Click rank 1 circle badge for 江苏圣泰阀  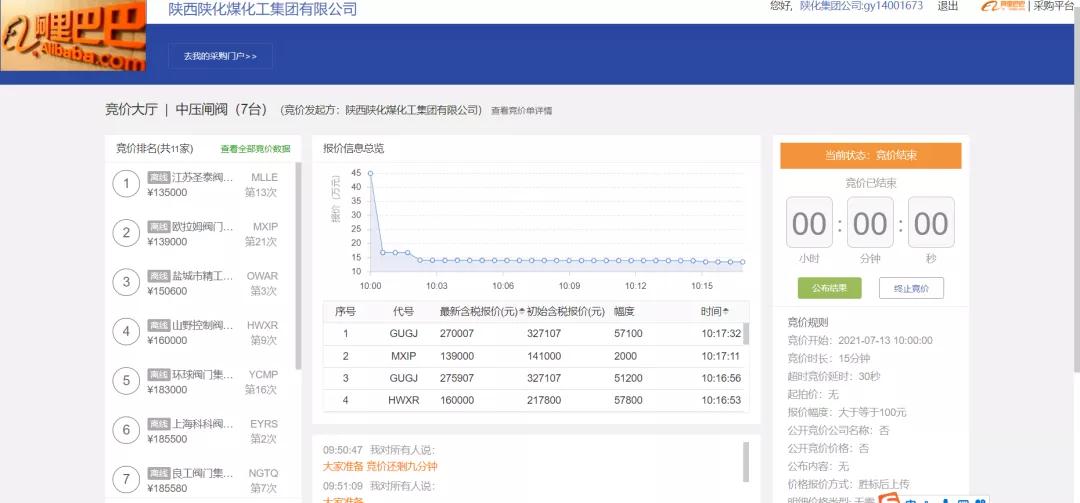(x=126, y=185)
